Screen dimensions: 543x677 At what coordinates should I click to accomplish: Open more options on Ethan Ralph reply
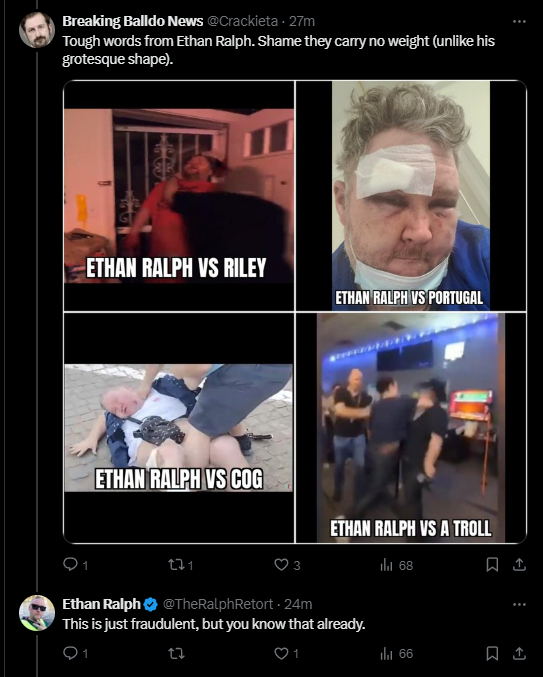point(519,604)
